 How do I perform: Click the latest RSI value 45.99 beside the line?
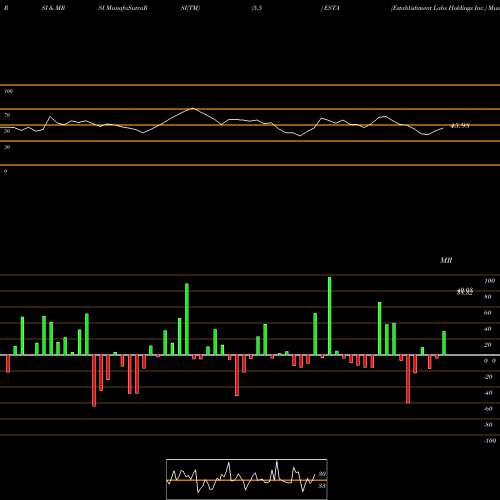pyautogui.click(x=460, y=126)
